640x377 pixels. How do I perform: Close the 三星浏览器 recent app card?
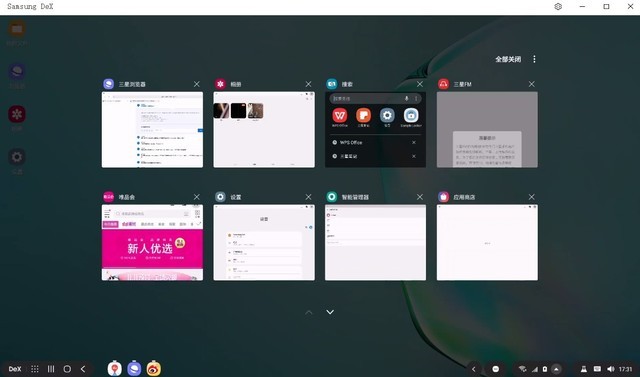tap(197, 84)
